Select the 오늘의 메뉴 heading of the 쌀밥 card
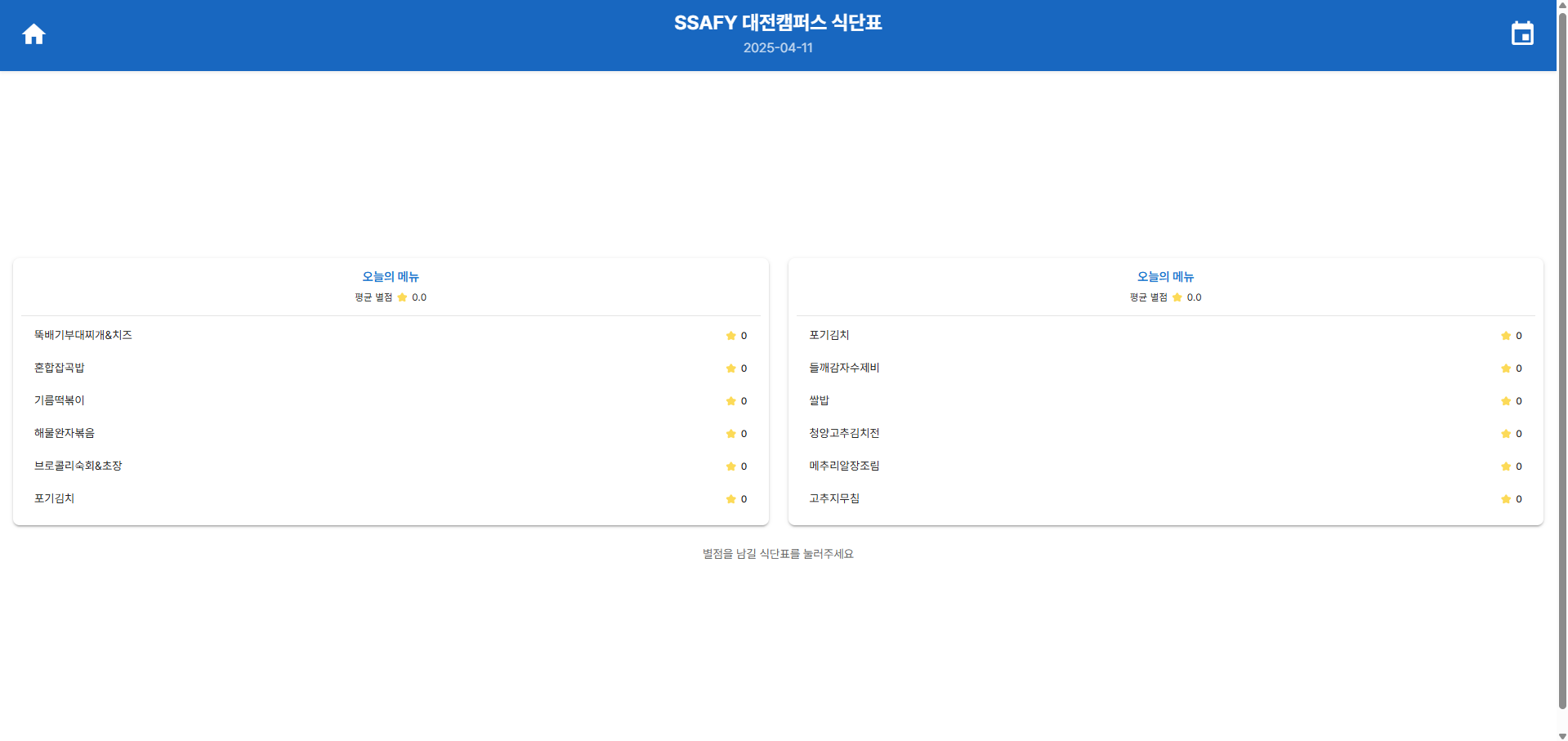Image resolution: width=1568 pixels, height=741 pixels. (1165, 277)
